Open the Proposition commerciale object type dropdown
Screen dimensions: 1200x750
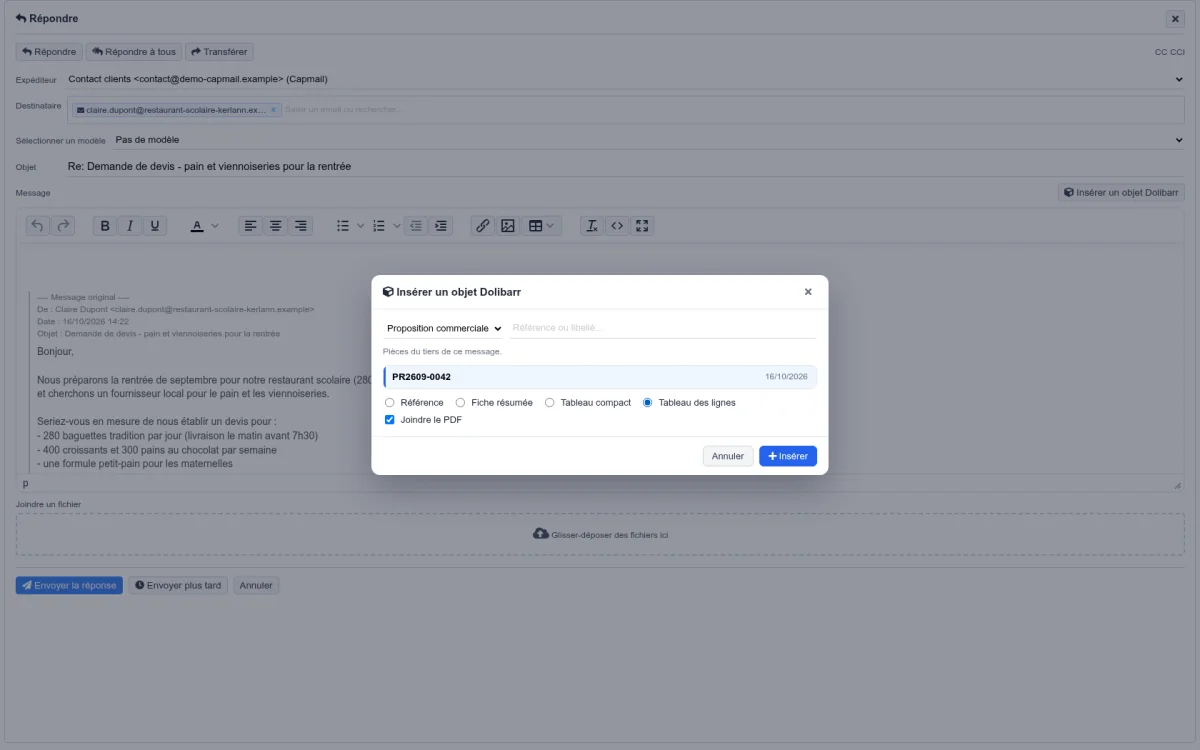(443, 328)
